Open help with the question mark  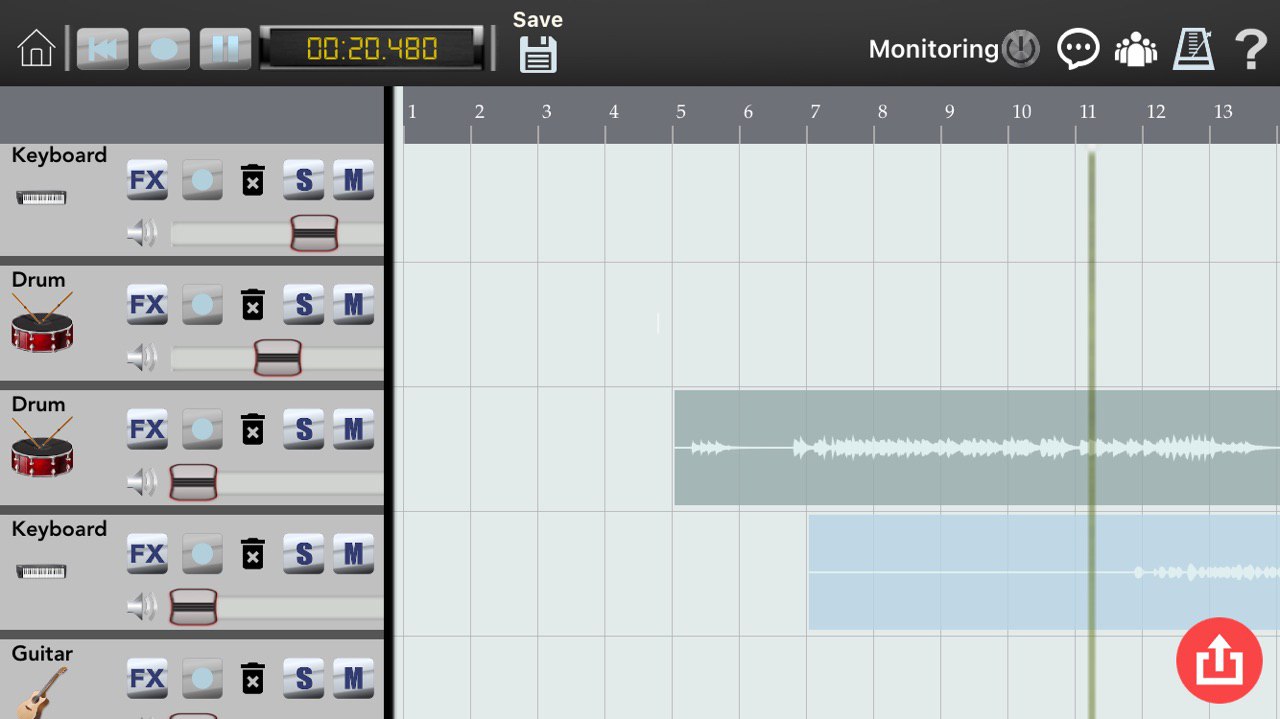(x=1251, y=49)
